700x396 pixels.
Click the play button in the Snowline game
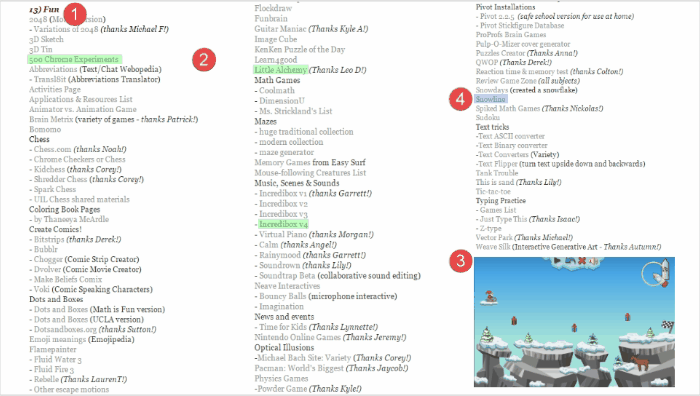point(557,260)
